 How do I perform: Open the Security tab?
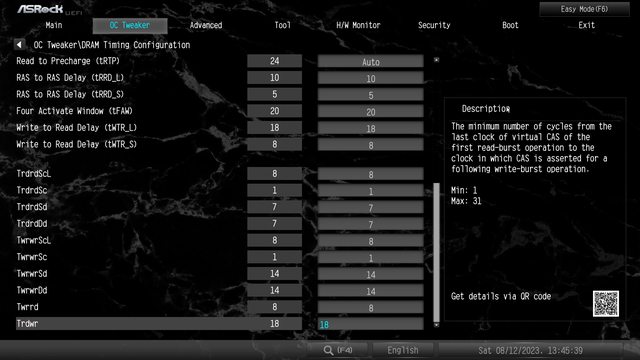click(x=434, y=25)
